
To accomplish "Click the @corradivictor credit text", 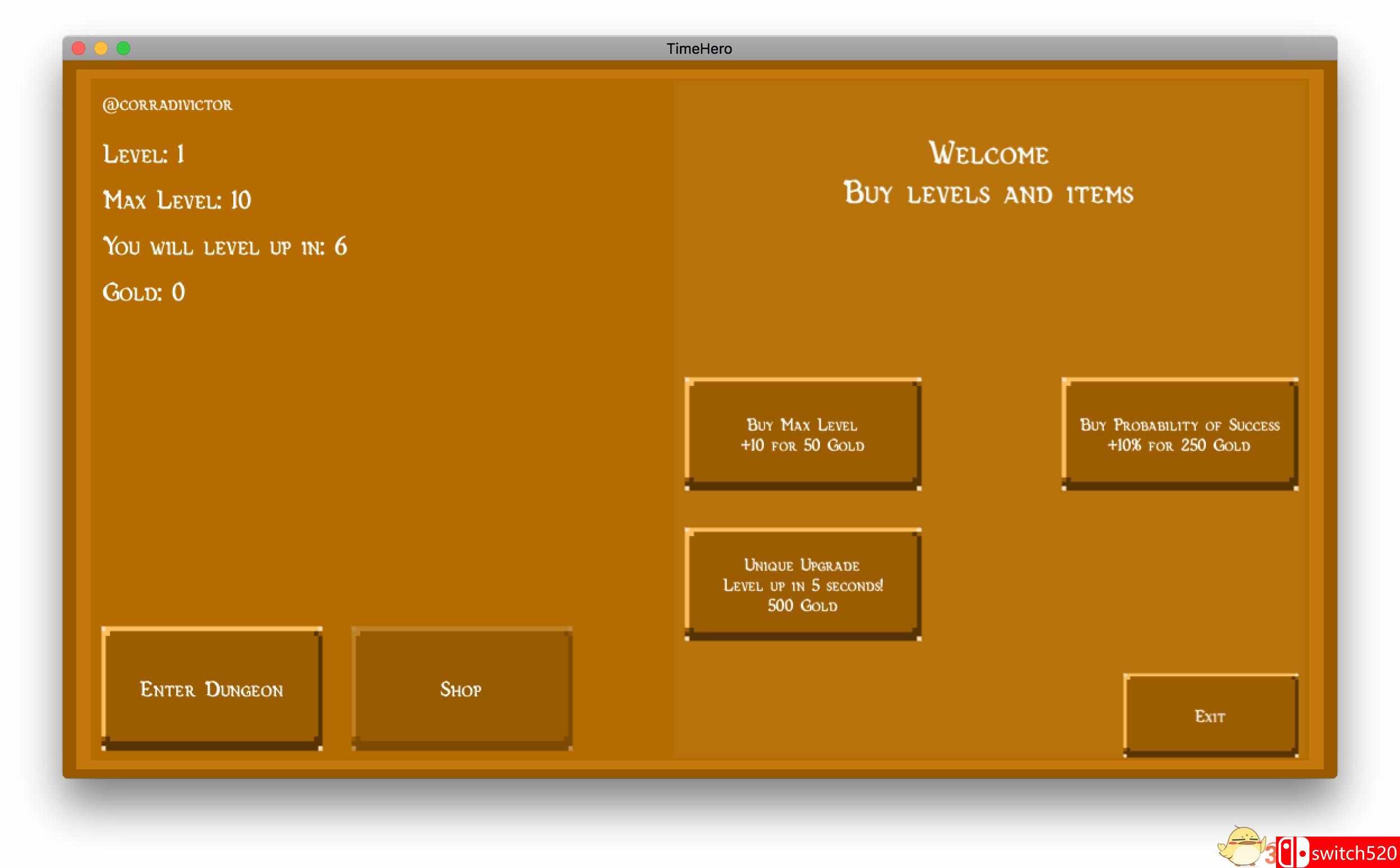I will pos(167,105).
